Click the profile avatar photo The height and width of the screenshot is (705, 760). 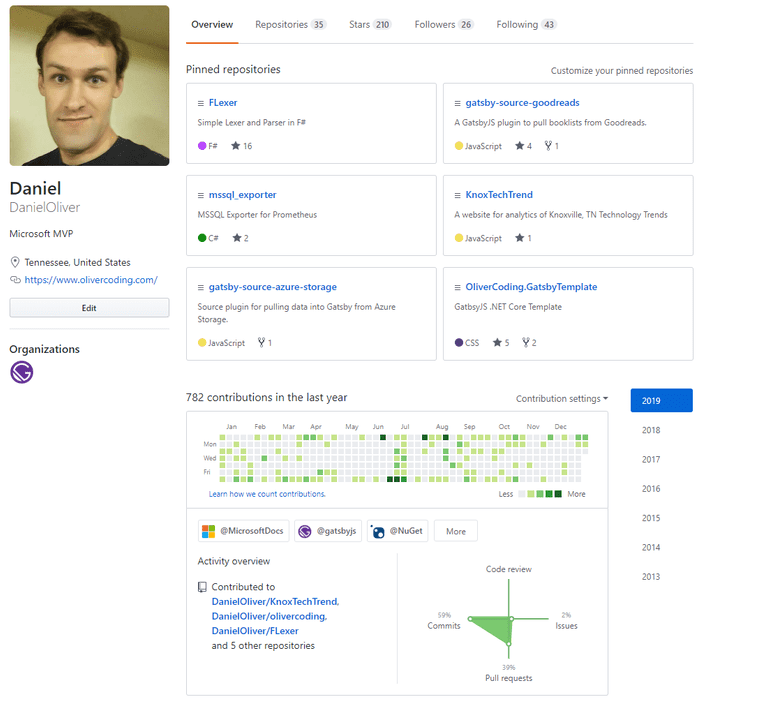pos(89,85)
